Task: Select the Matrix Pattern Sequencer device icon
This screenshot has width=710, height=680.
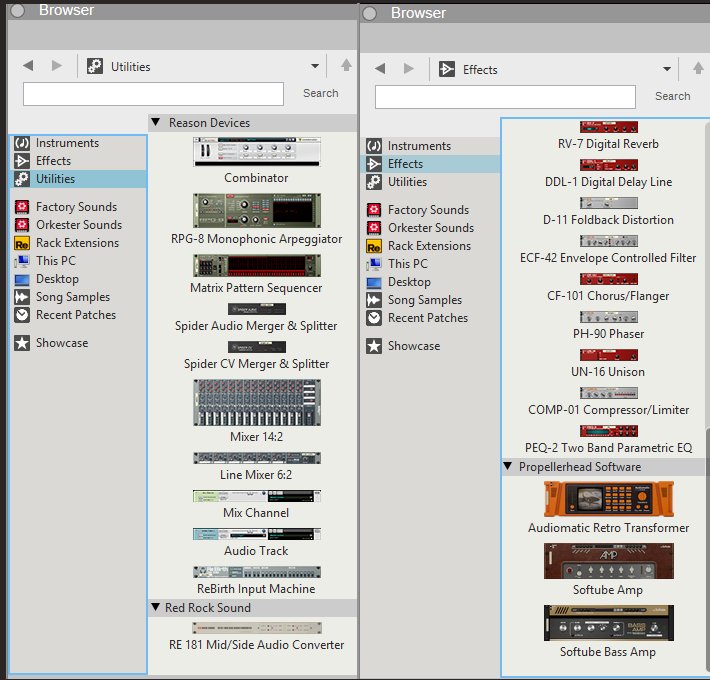Action: point(256,265)
